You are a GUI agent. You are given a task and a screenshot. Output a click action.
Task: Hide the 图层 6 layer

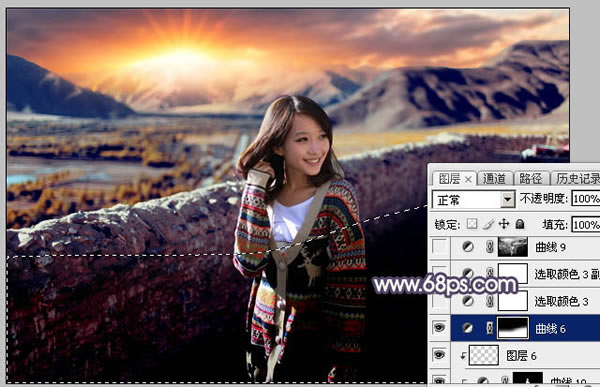(439, 355)
